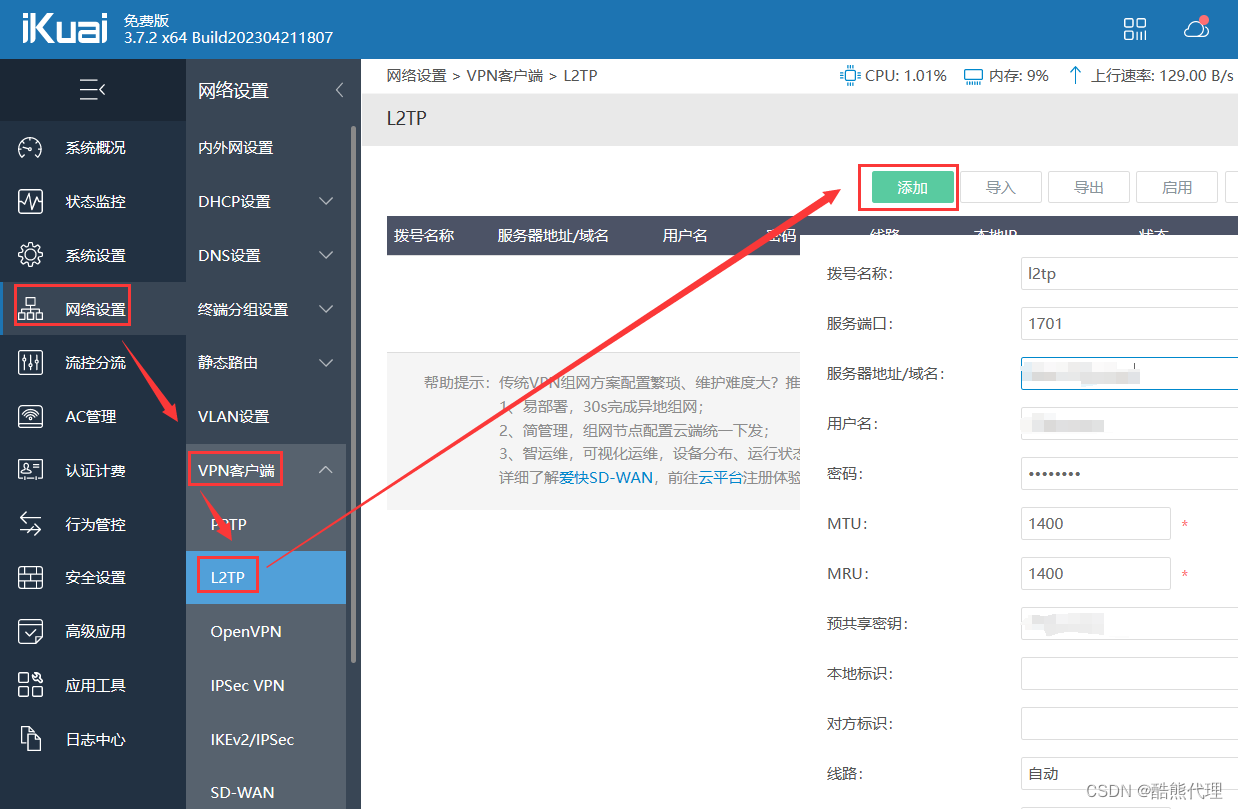Open 系统设置 gear icon
Image resolution: width=1238 pixels, height=809 pixels.
click(31, 255)
